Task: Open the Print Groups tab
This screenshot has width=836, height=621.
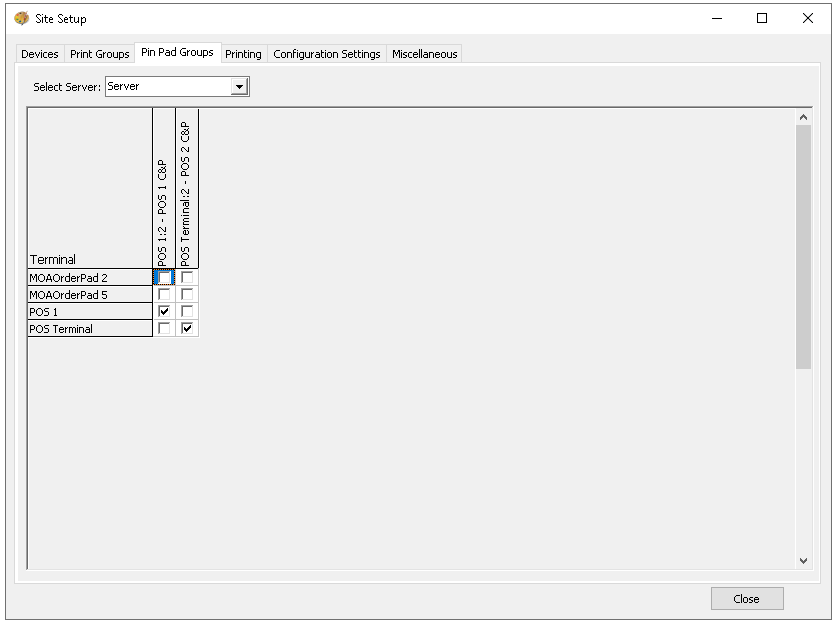Action: 100,54
